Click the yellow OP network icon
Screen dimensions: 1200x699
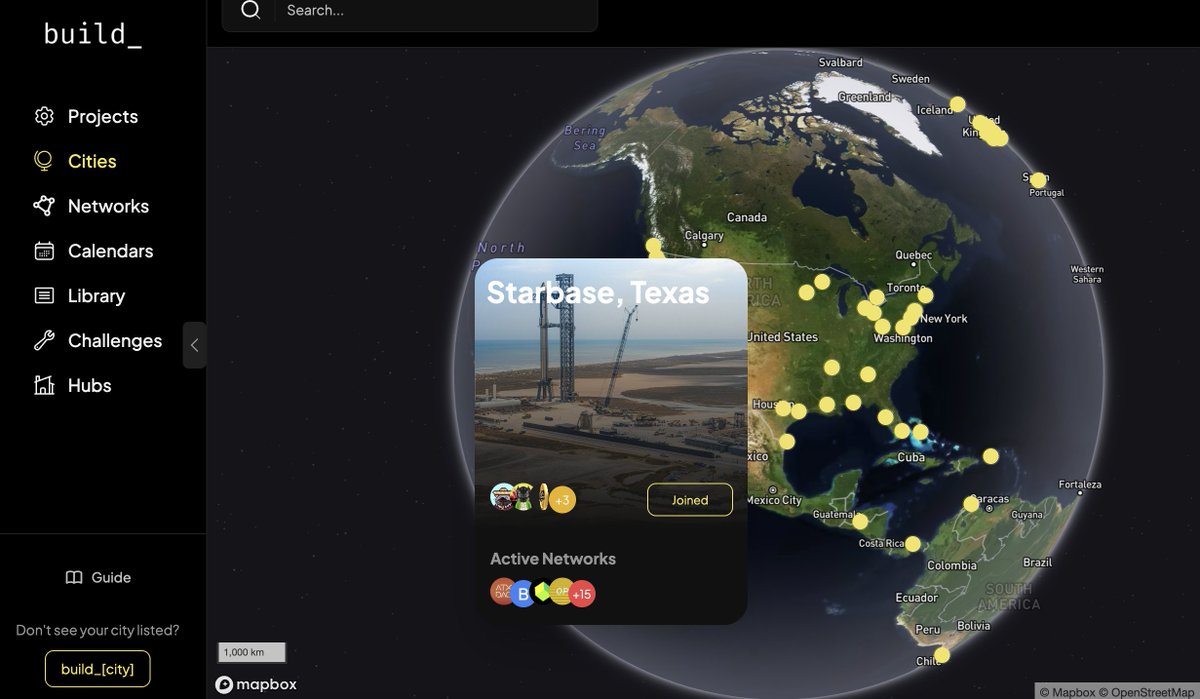562,591
